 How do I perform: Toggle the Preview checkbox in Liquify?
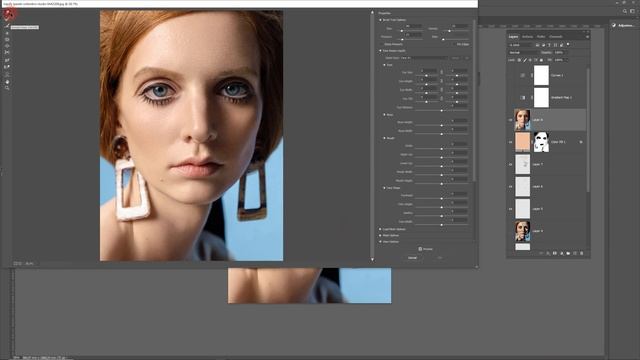click(x=420, y=249)
